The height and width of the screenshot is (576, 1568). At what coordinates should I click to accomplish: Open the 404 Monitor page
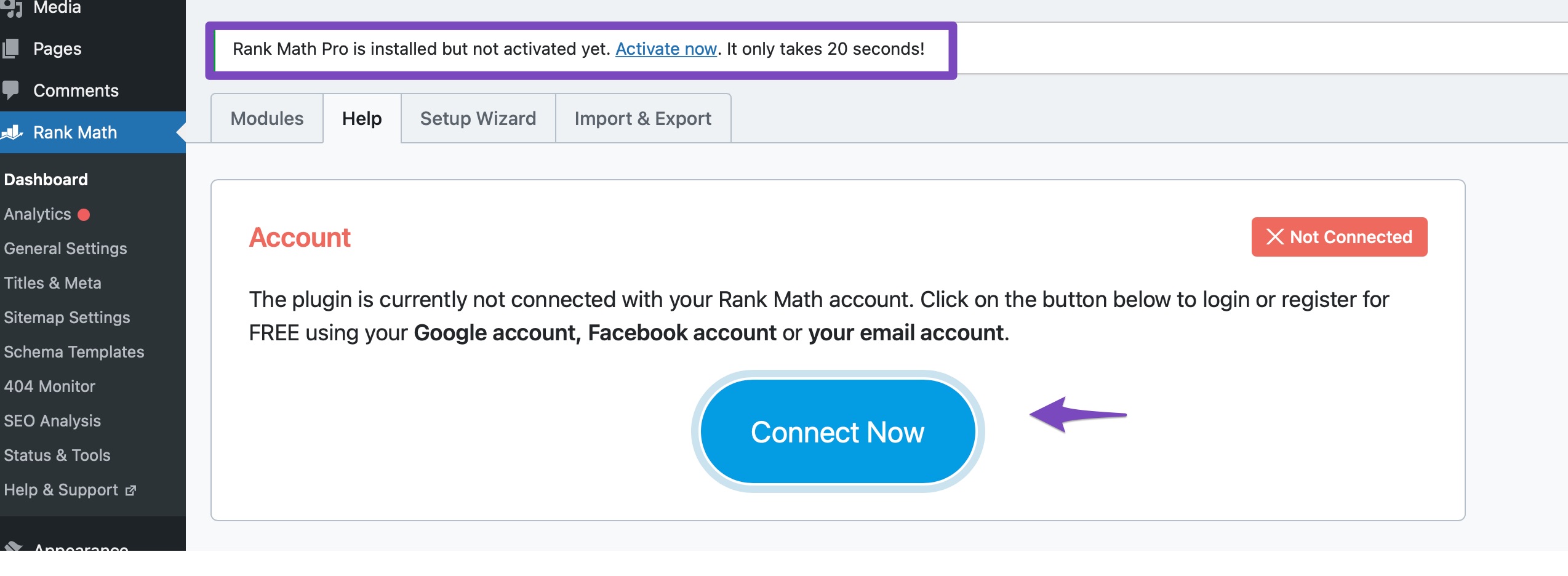click(49, 386)
